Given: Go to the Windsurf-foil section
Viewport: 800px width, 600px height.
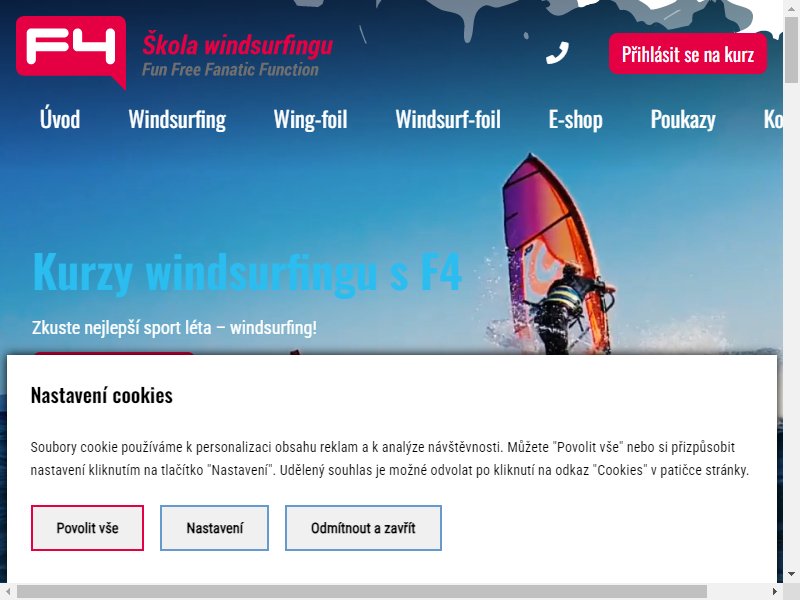Looking at the screenshot, I should point(448,119).
